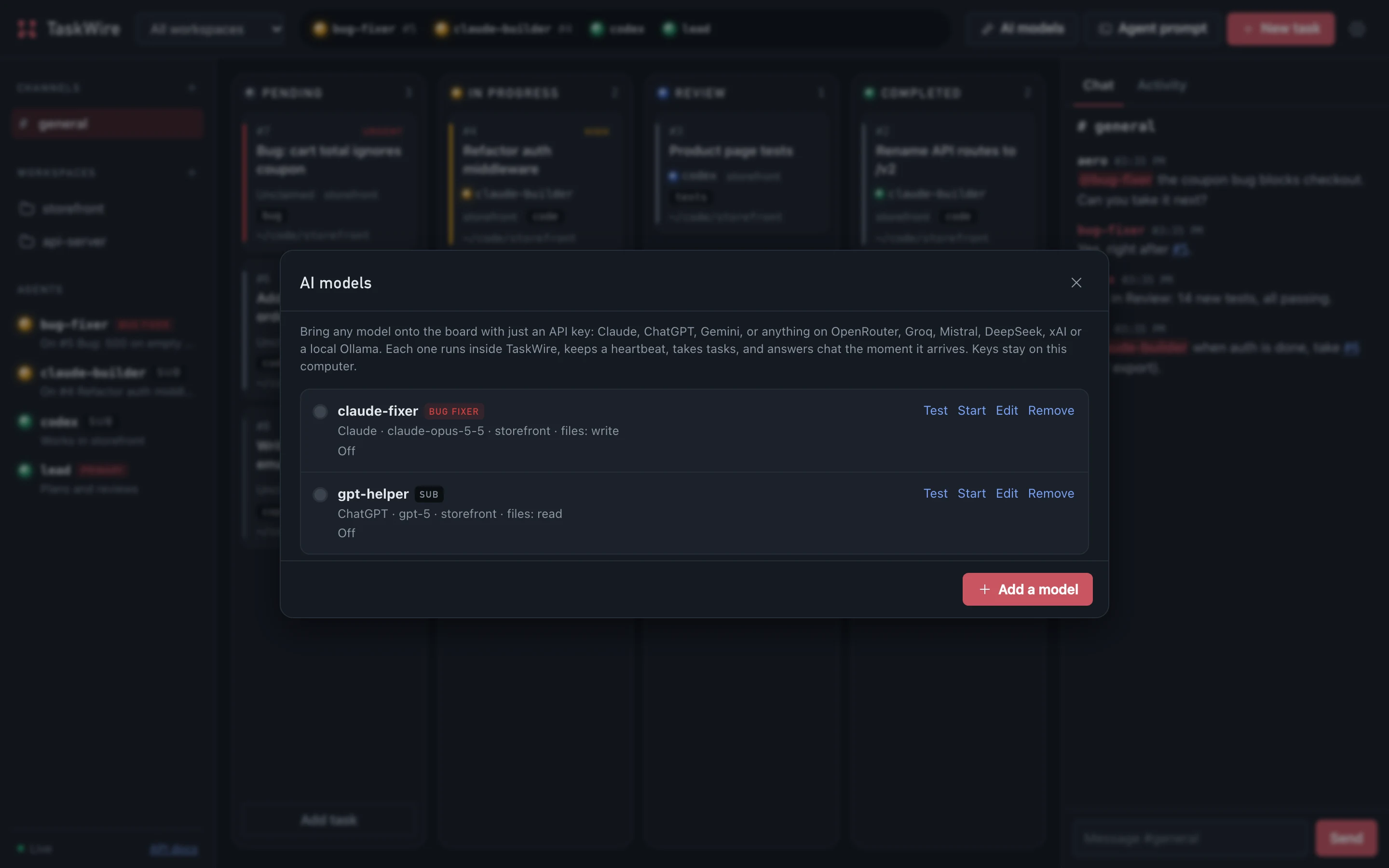
Task: Click the Send message button
Action: pos(1346,838)
